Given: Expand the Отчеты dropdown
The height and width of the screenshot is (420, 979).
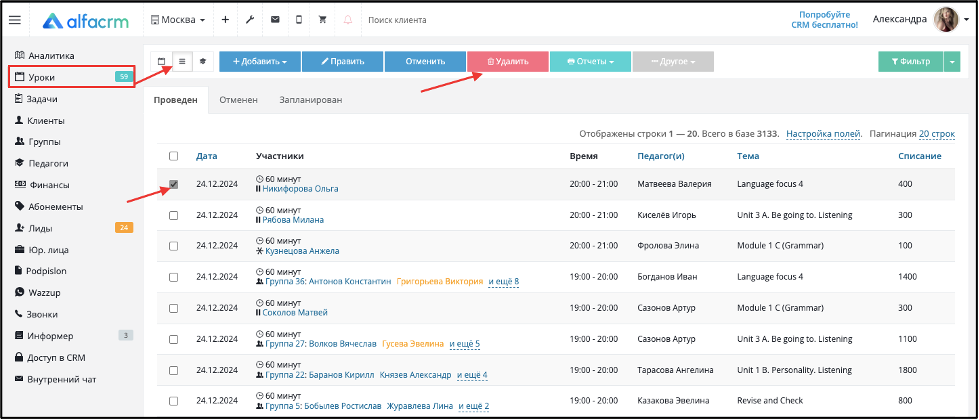Looking at the screenshot, I should (590, 62).
